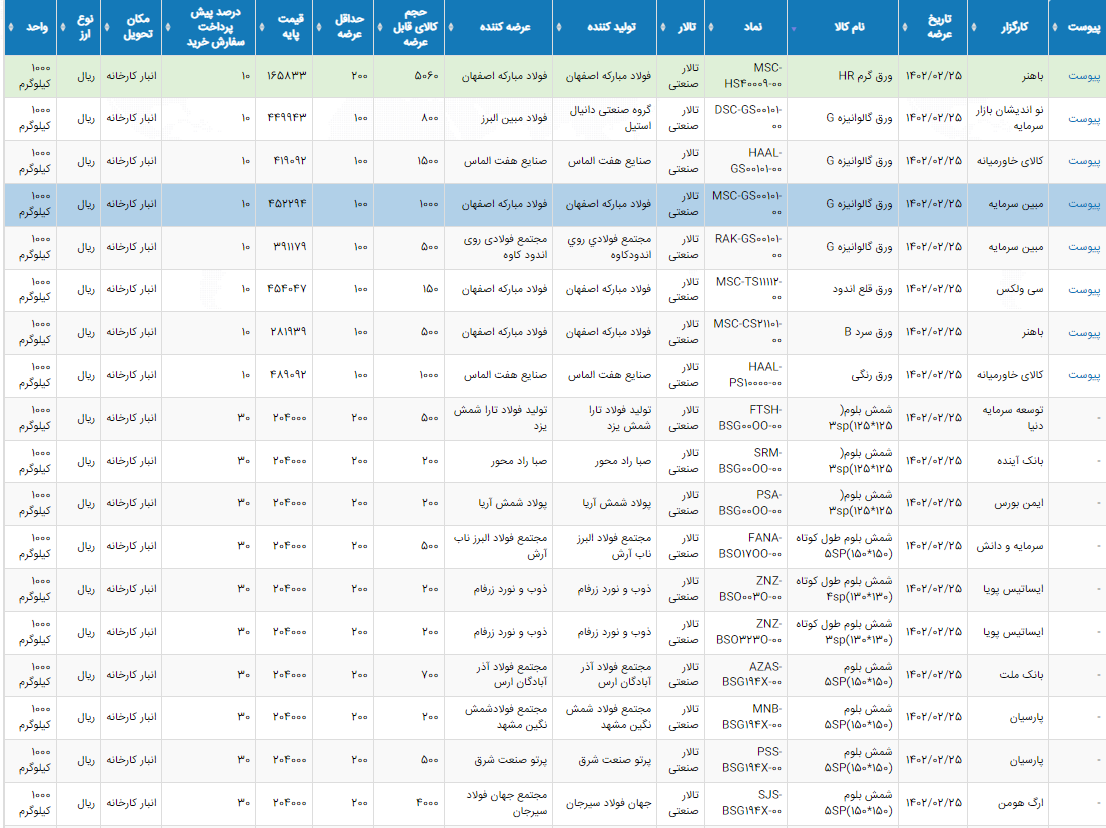Click the sort arrow beside نام کالا header
Viewport: 1106px width, 828px height.
coord(794,29)
